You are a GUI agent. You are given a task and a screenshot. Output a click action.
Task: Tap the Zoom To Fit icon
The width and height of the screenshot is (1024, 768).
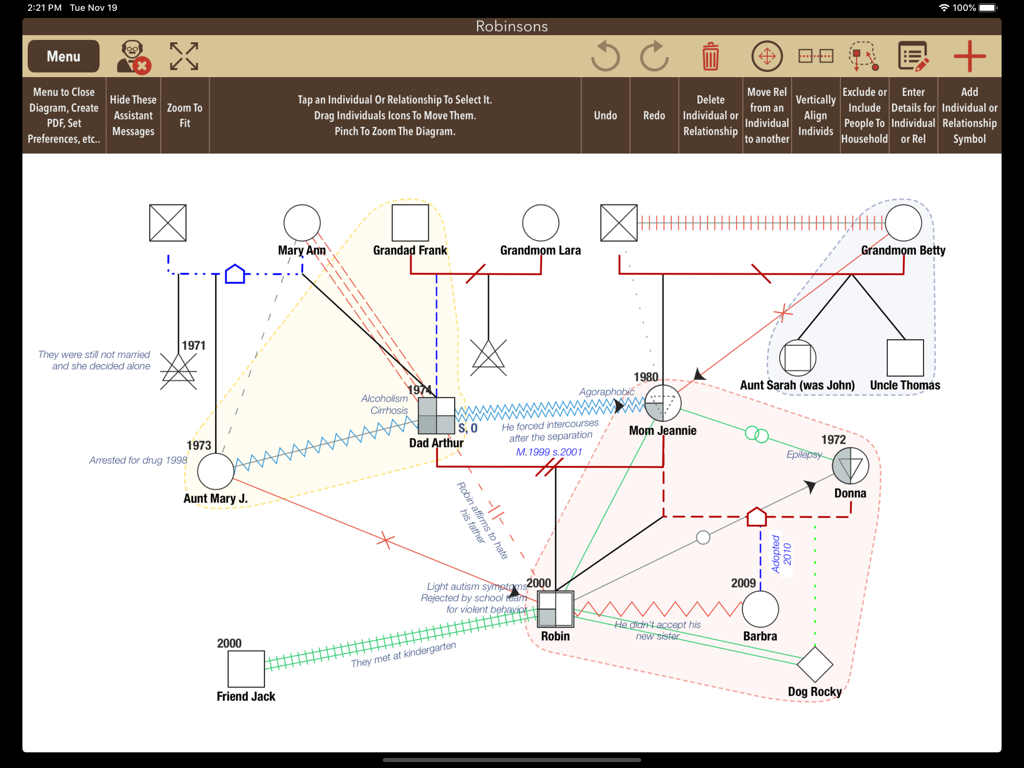(x=184, y=56)
